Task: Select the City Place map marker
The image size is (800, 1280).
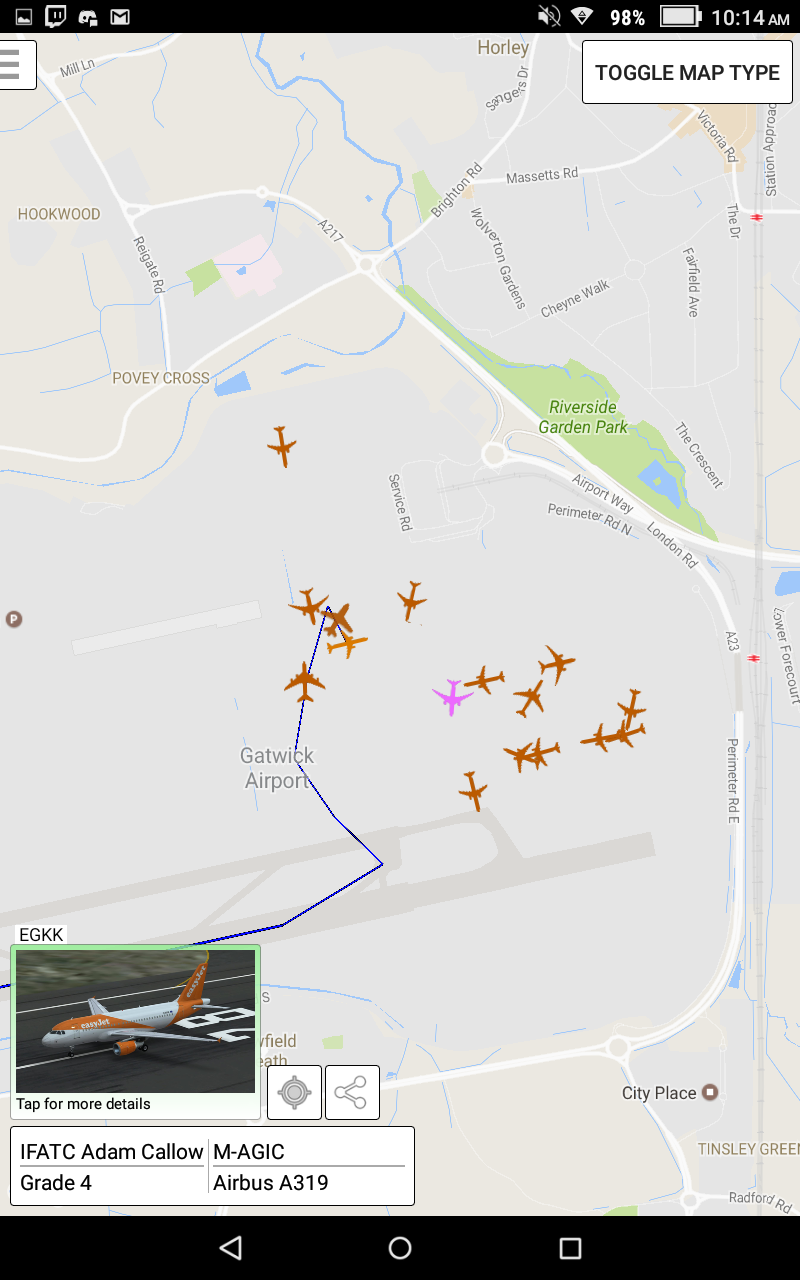Action: click(710, 1092)
